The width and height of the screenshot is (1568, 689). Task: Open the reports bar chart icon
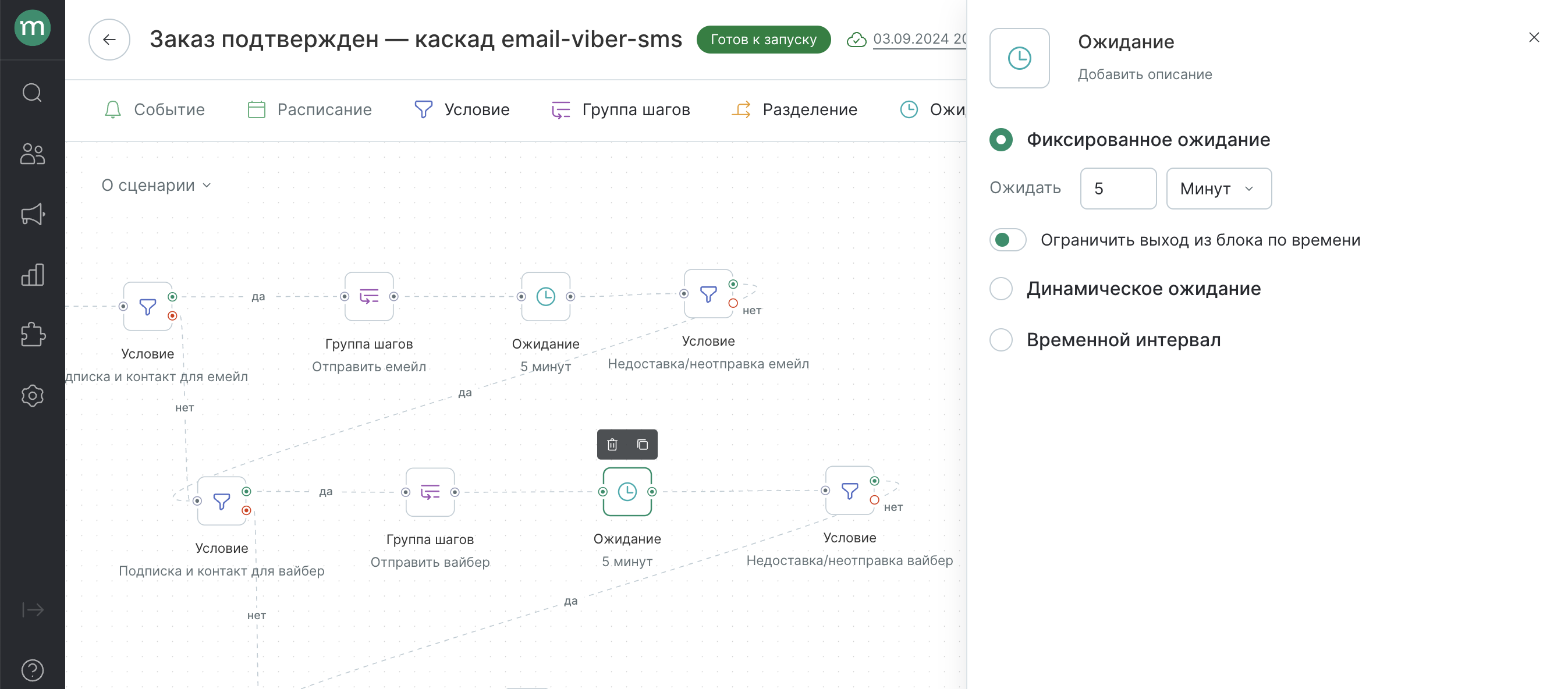32,275
